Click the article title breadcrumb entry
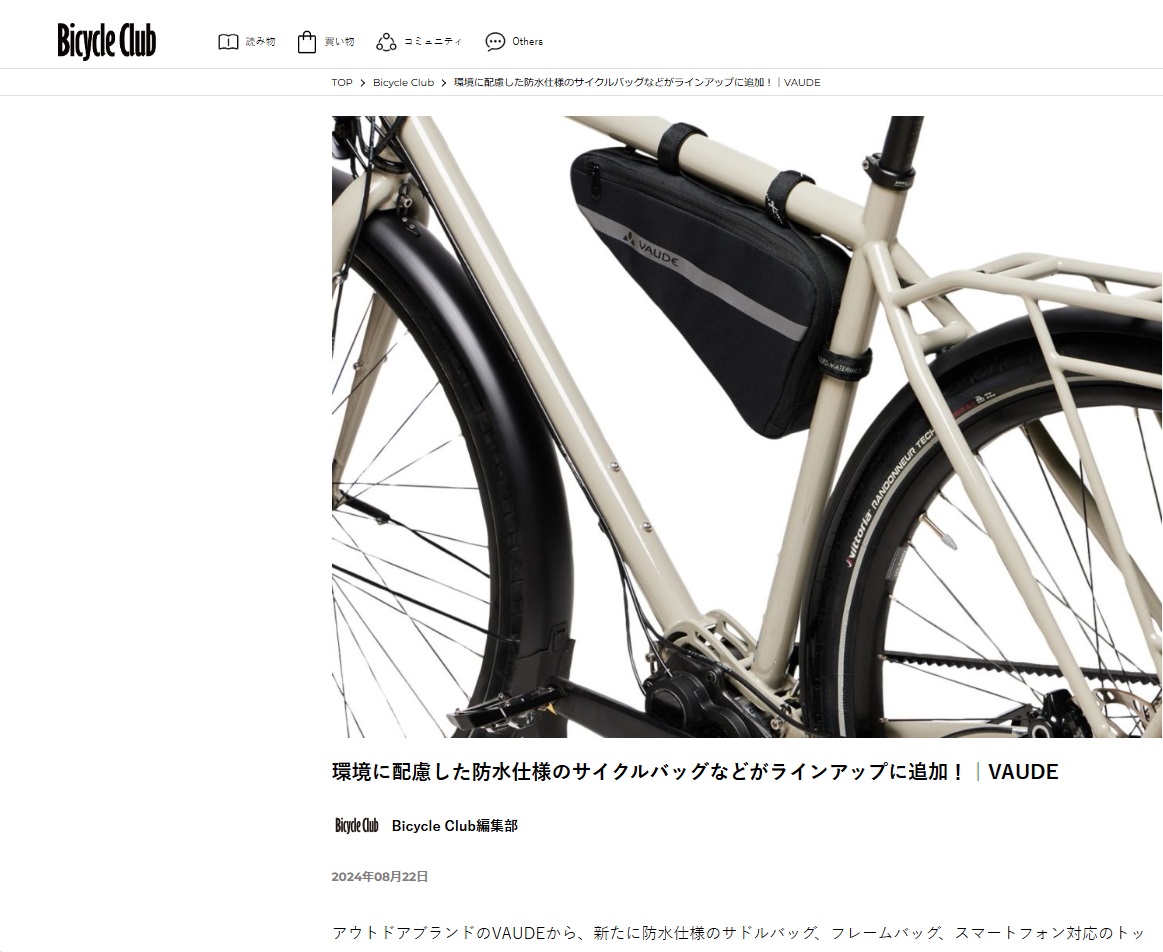This screenshot has height=952, width=1163. click(637, 82)
